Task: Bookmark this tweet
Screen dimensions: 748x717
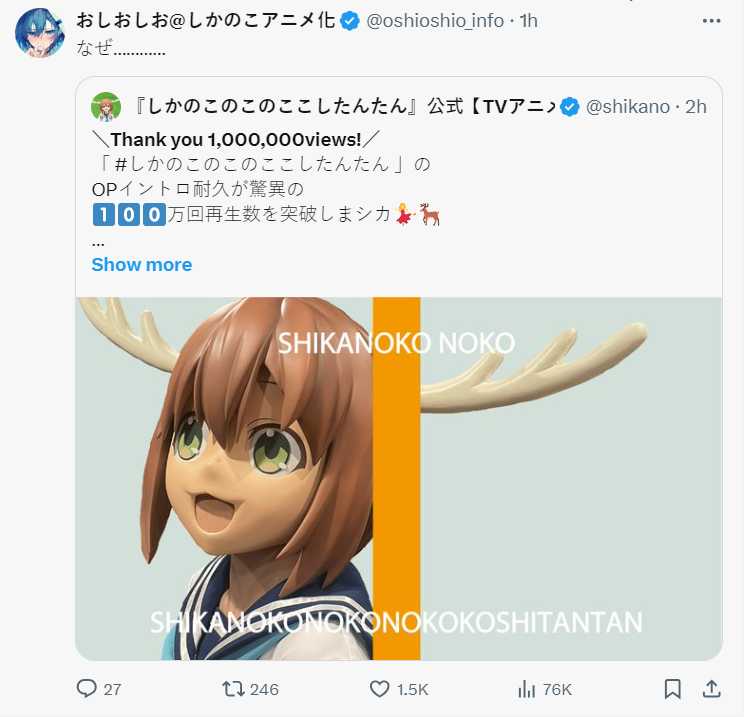Action: [x=673, y=689]
